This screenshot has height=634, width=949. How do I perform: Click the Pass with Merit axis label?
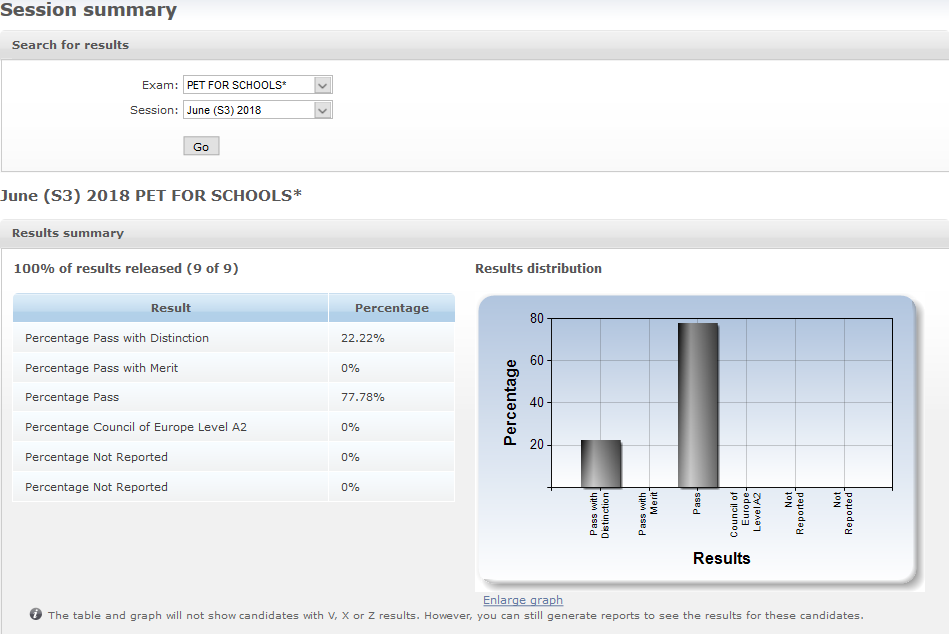point(648,513)
